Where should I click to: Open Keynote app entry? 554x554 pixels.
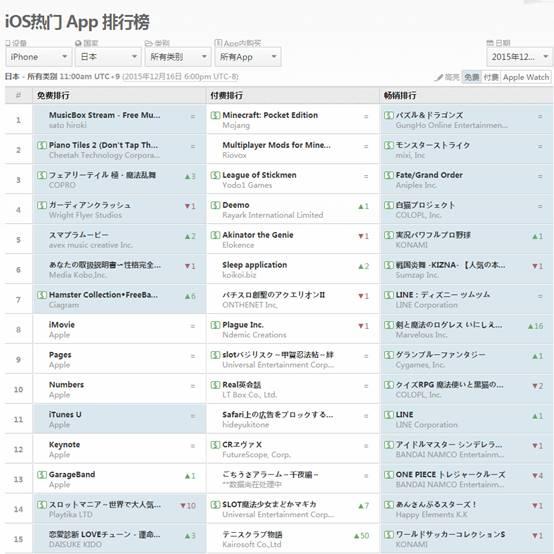pyautogui.click(x=64, y=445)
